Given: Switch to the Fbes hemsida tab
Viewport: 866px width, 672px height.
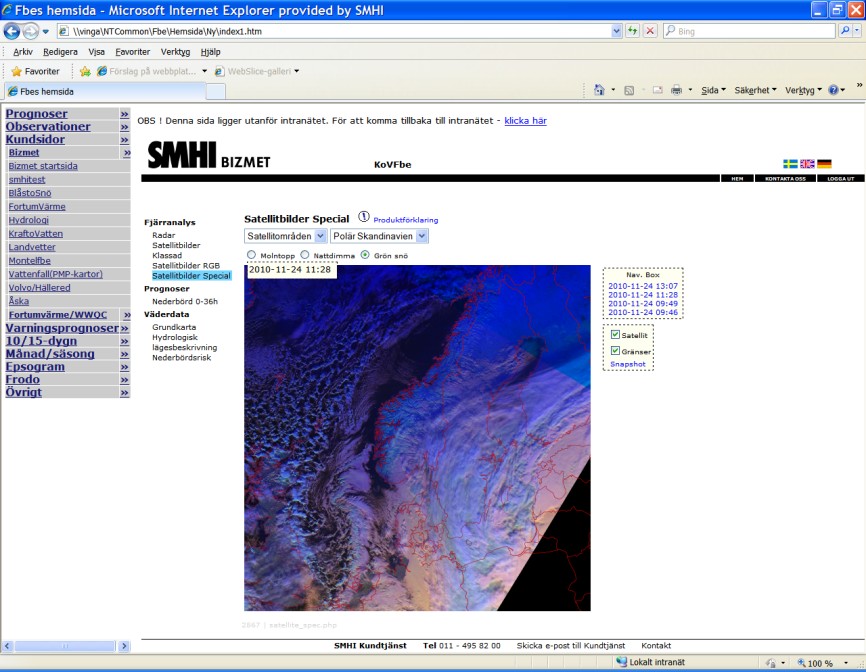Looking at the screenshot, I should pos(105,92).
